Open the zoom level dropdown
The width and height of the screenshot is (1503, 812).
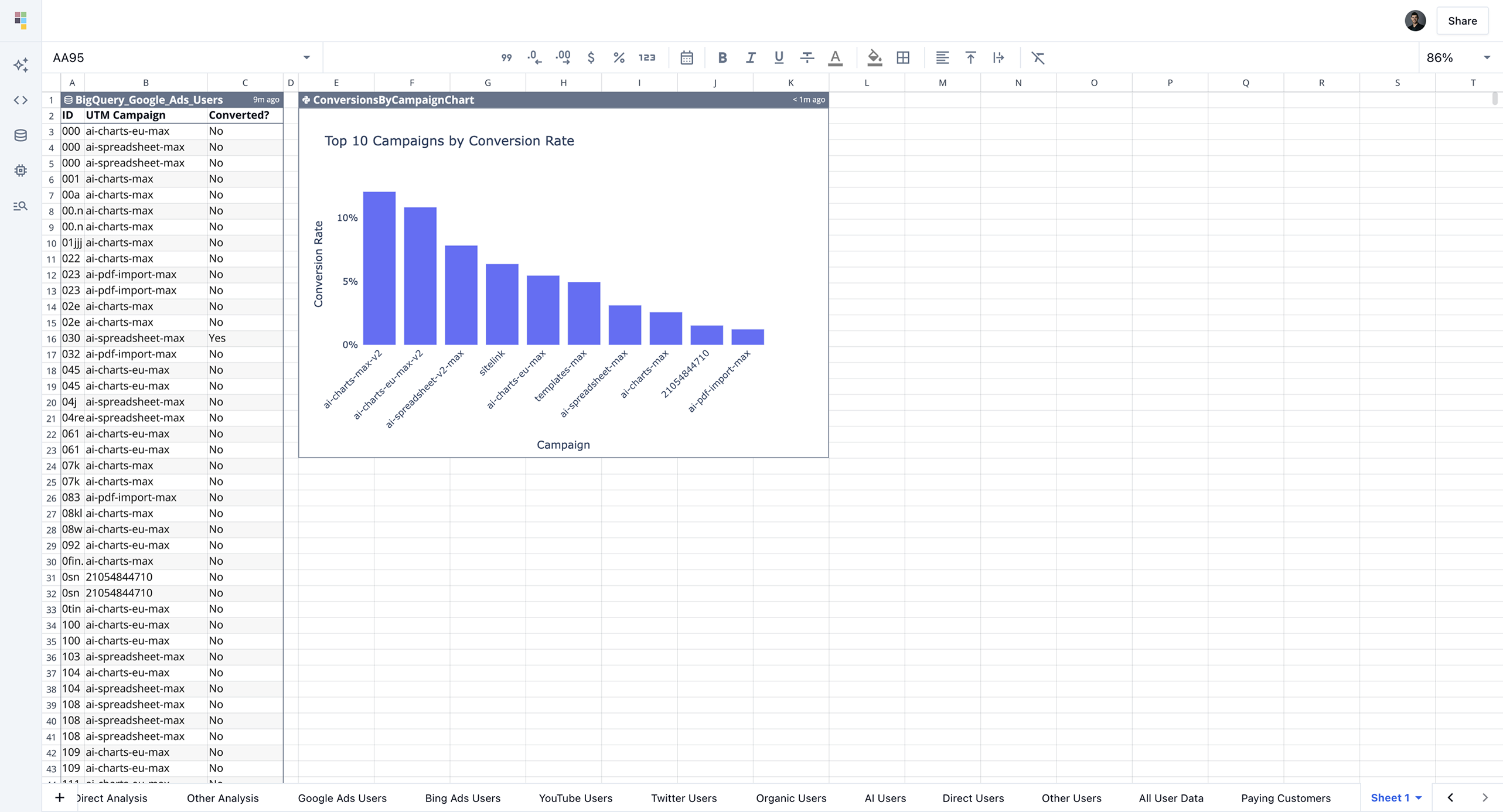click(1458, 57)
